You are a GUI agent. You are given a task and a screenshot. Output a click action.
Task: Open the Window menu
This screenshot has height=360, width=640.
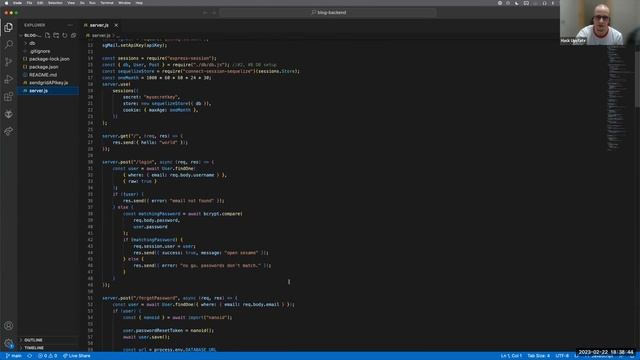124,3
